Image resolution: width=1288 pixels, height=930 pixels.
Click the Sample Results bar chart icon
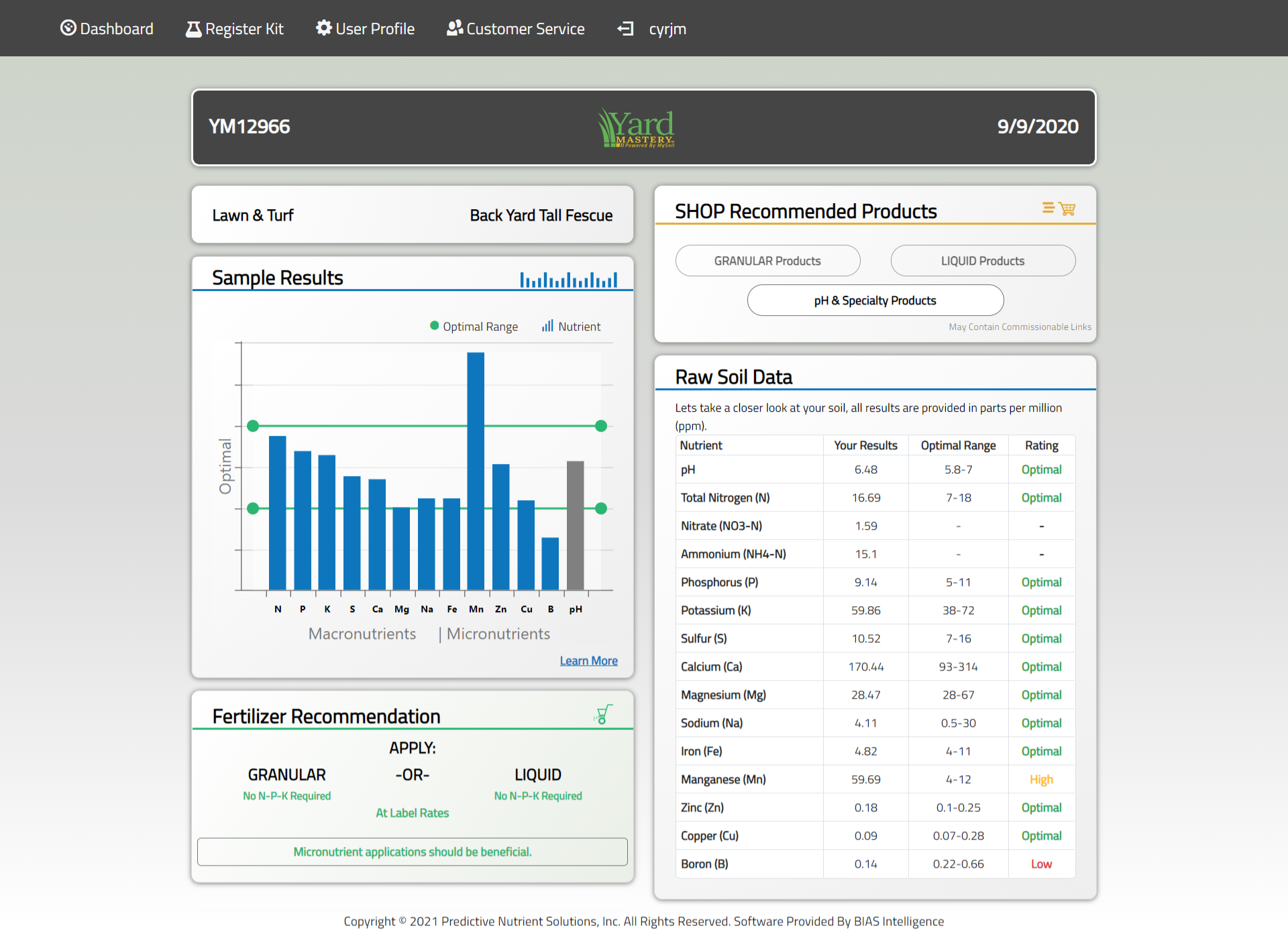coord(568,279)
